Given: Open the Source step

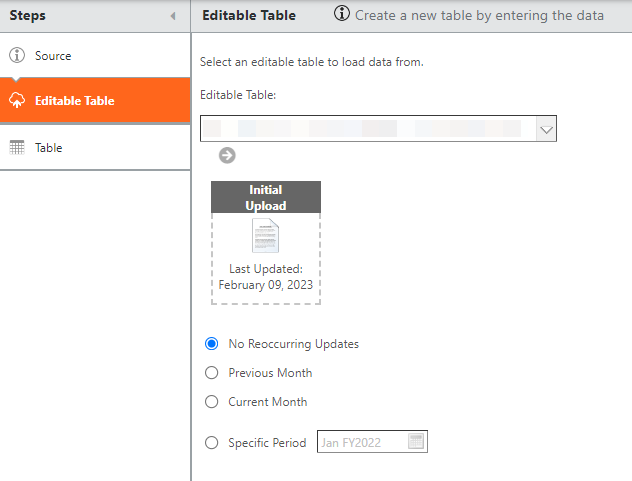Looking at the screenshot, I should (x=95, y=55).
